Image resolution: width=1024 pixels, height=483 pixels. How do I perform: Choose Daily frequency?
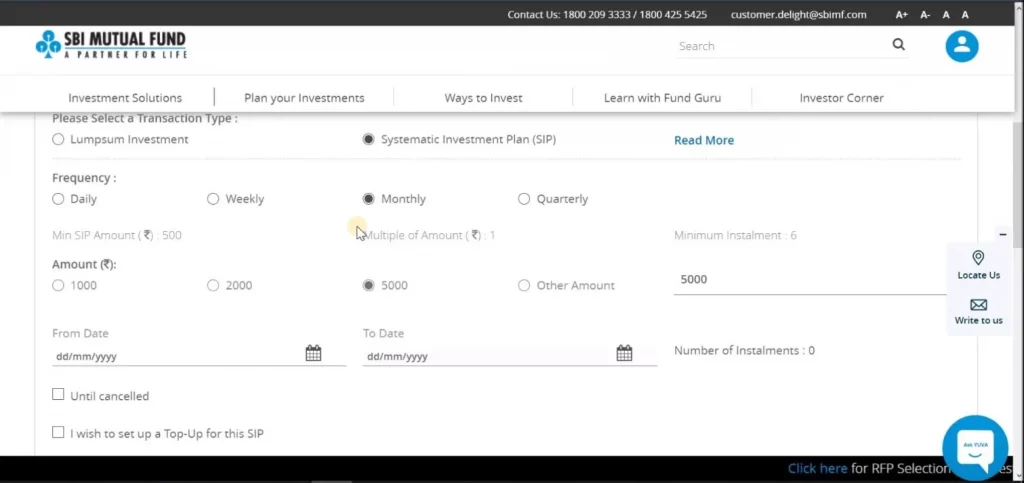click(58, 199)
